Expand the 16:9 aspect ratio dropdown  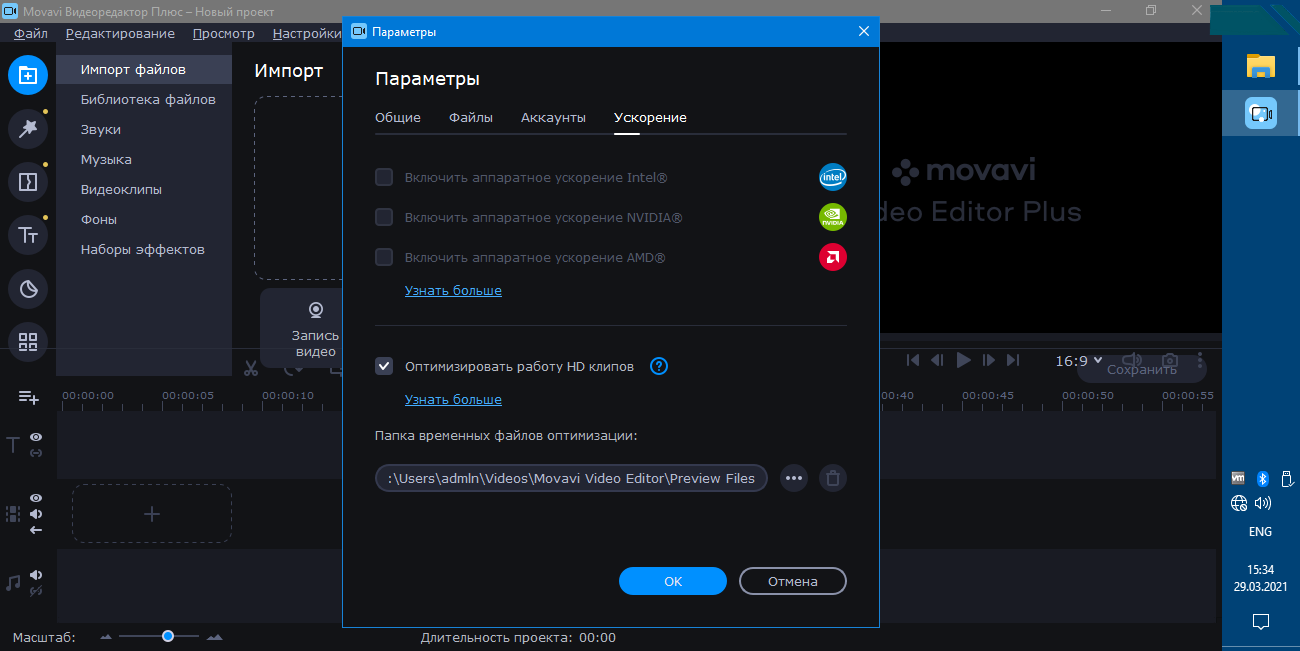coord(1079,361)
